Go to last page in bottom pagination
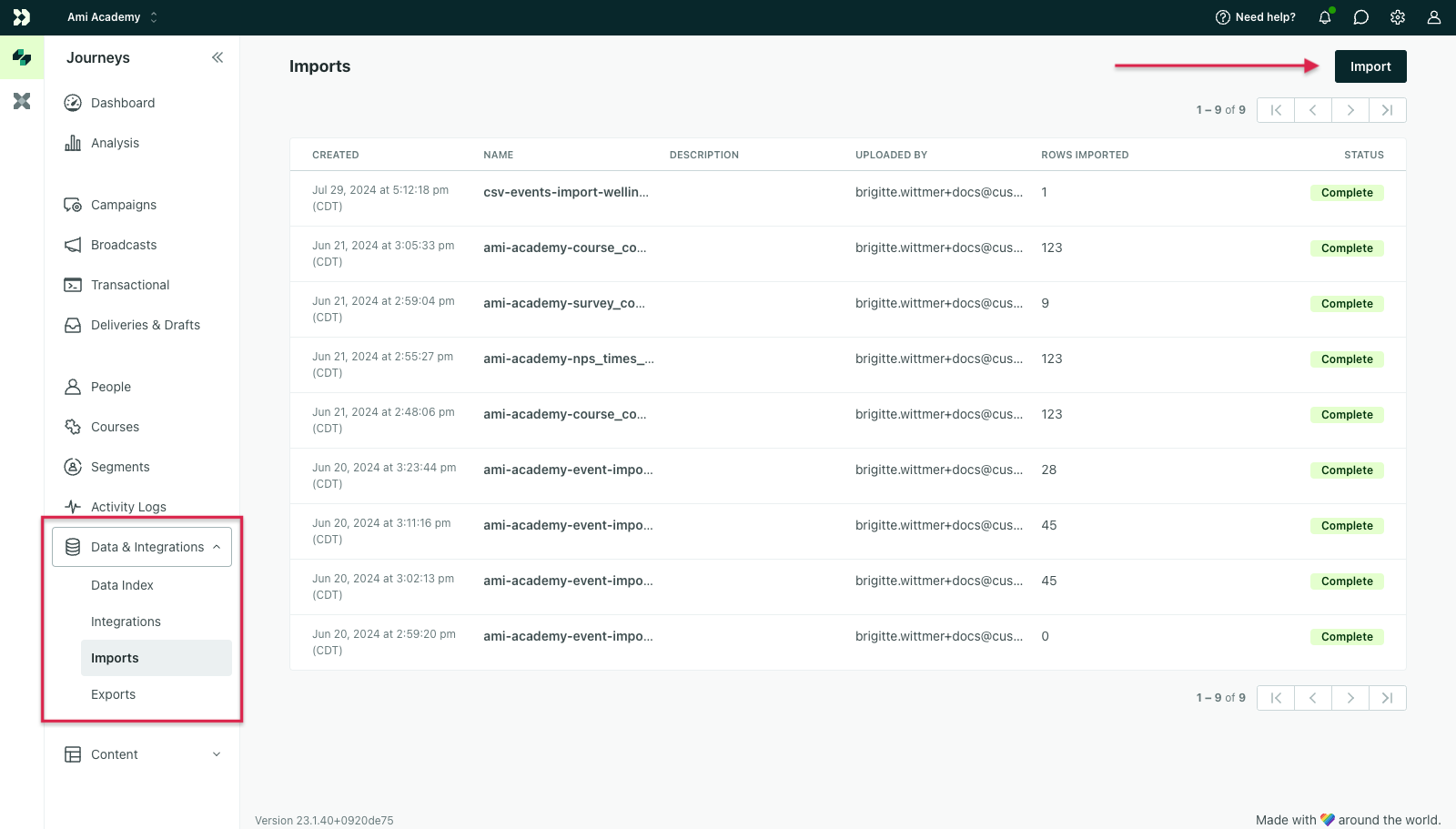 click(x=1388, y=698)
